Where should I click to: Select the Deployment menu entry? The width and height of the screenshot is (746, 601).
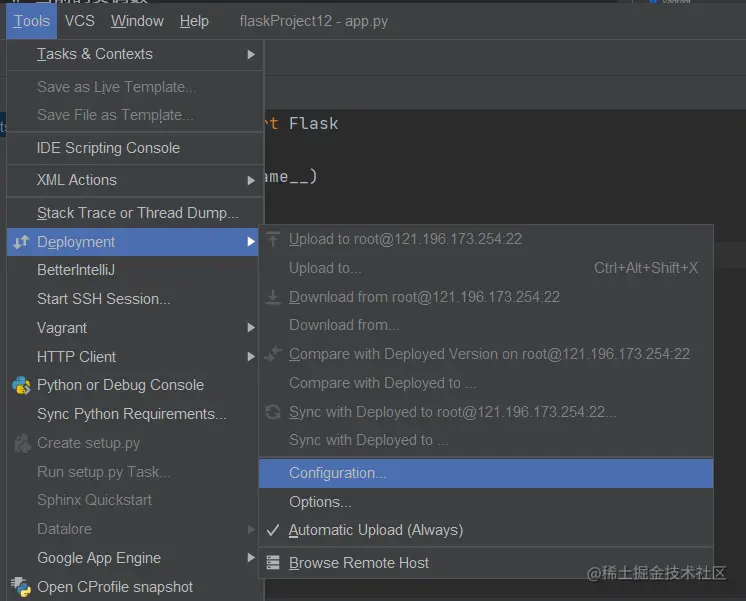[133, 242]
